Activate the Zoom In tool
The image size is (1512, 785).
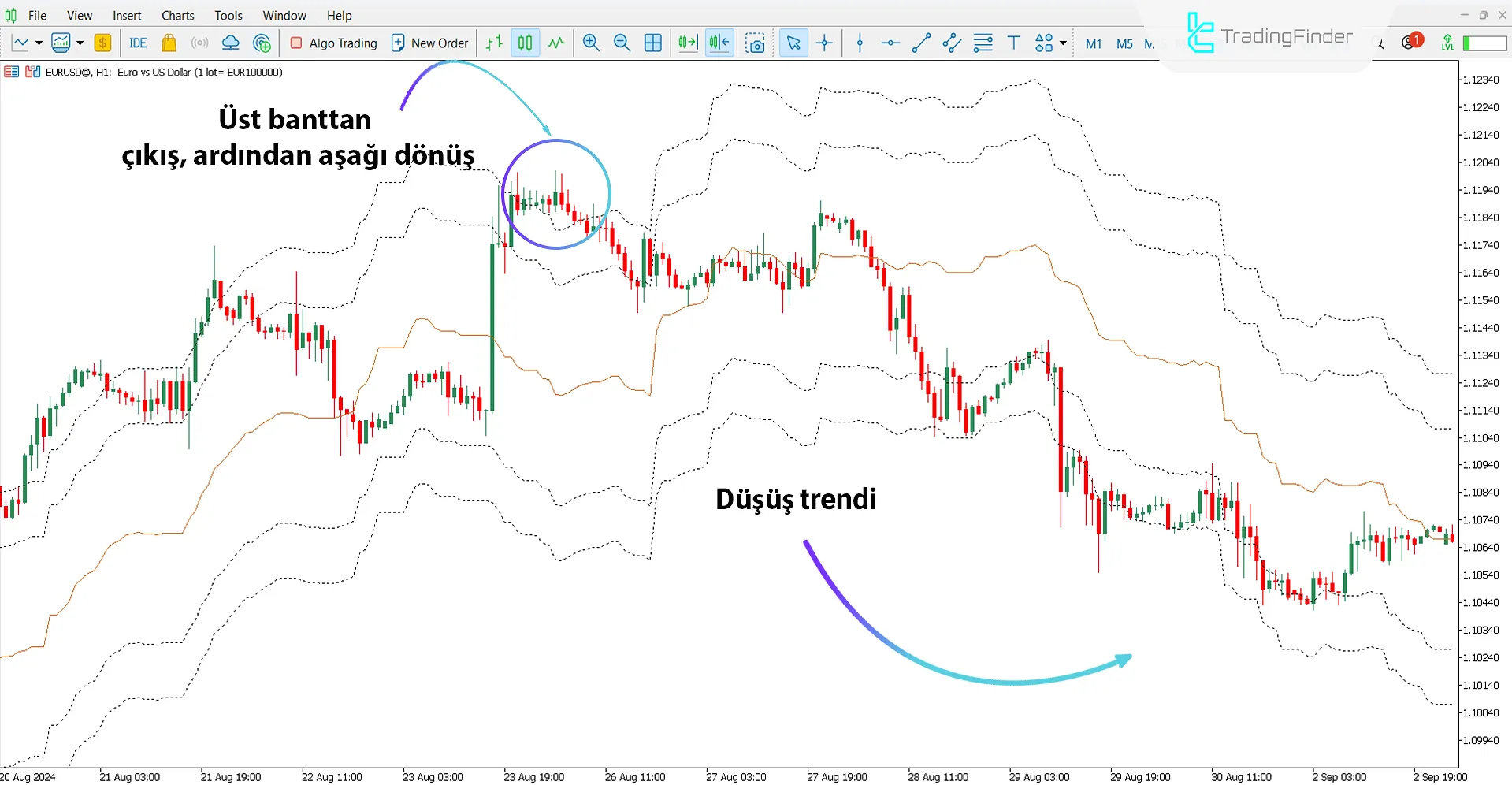pyautogui.click(x=591, y=43)
